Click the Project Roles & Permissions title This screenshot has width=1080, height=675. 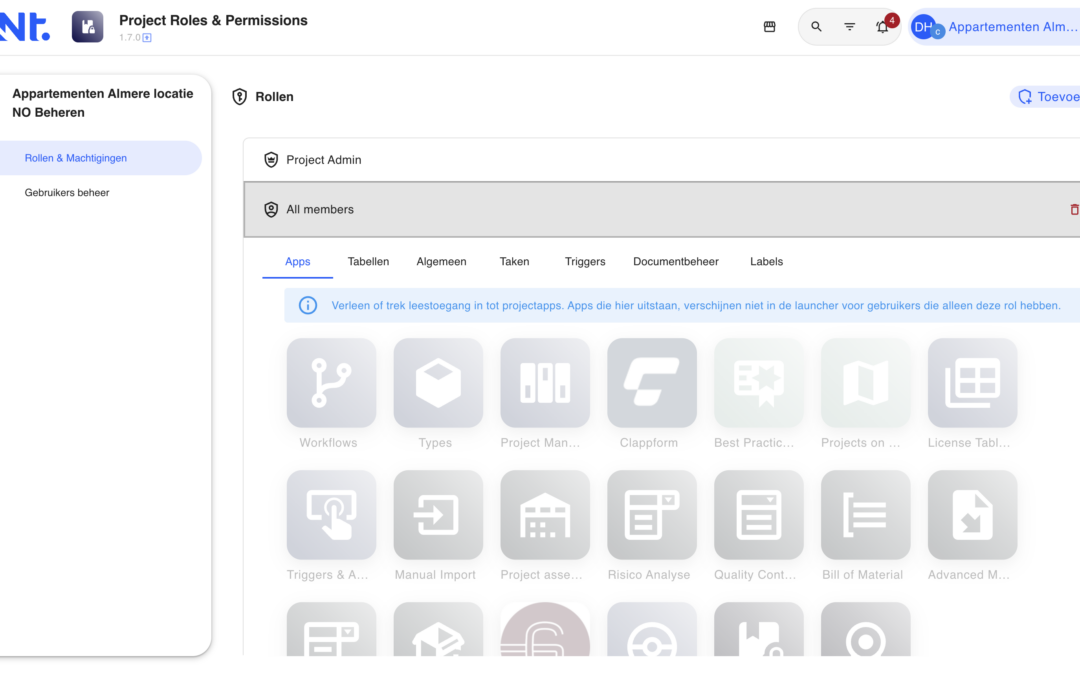click(x=214, y=21)
